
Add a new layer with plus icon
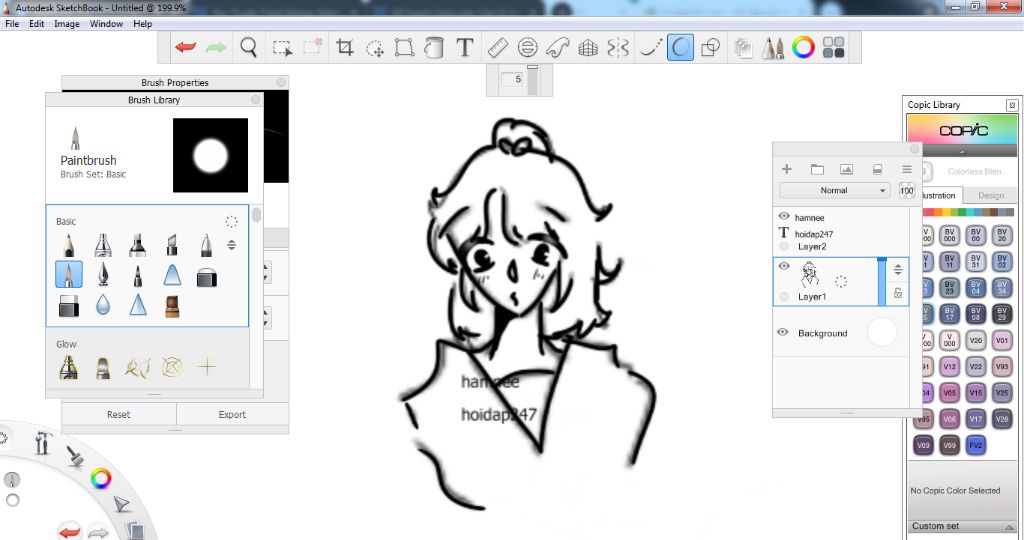(787, 169)
